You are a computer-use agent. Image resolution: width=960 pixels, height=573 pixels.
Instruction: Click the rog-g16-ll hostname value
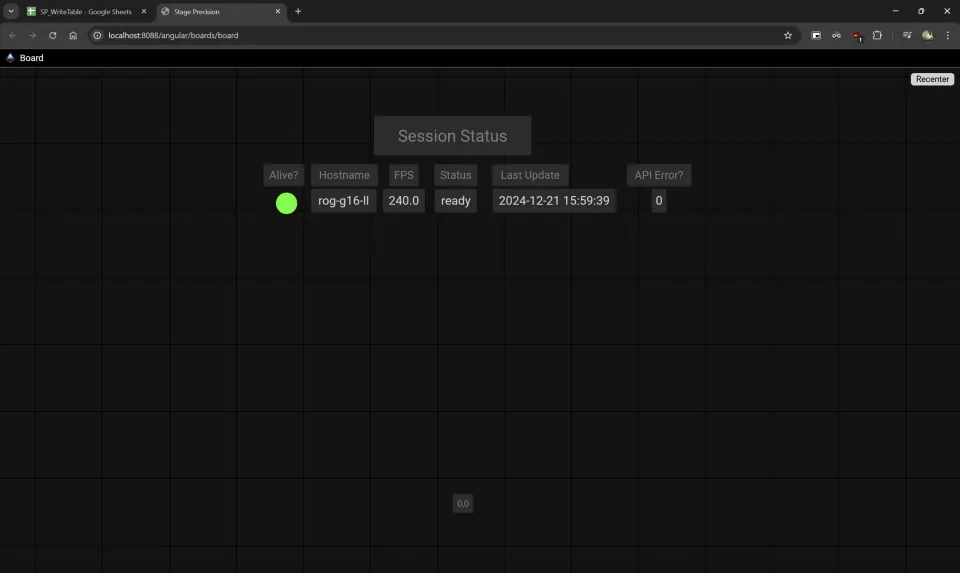pyautogui.click(x=343, y=201)
